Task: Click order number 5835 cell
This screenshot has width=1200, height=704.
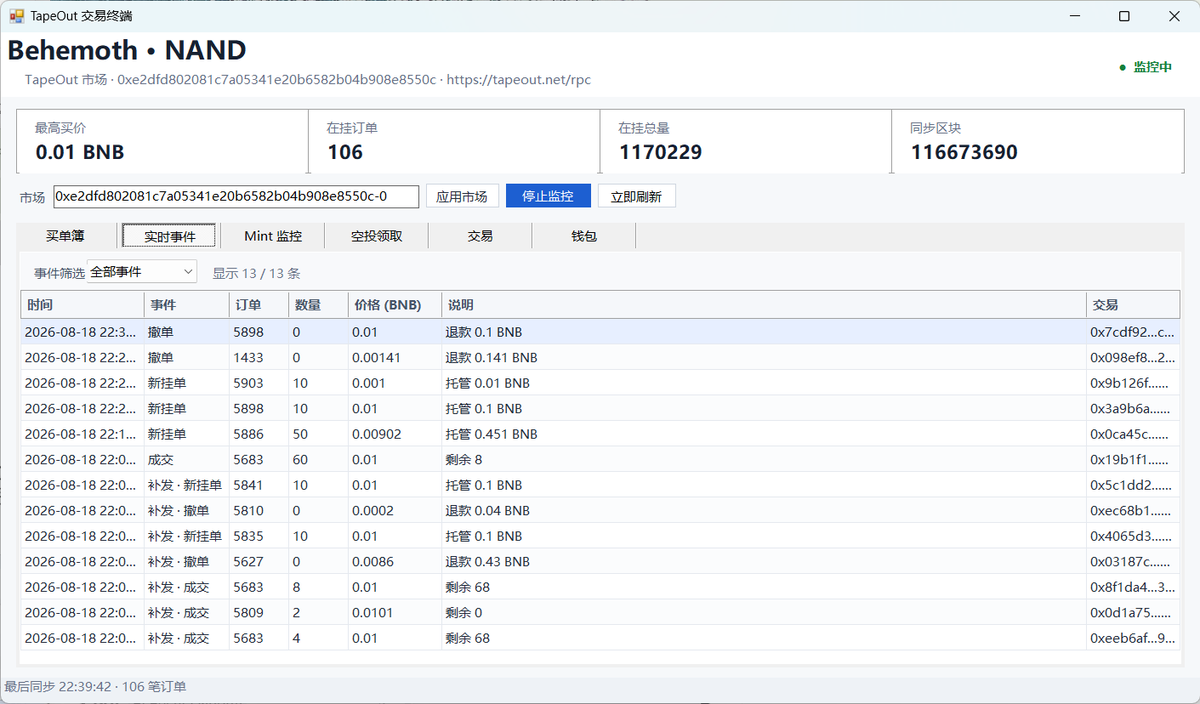Action: point(259,536)
